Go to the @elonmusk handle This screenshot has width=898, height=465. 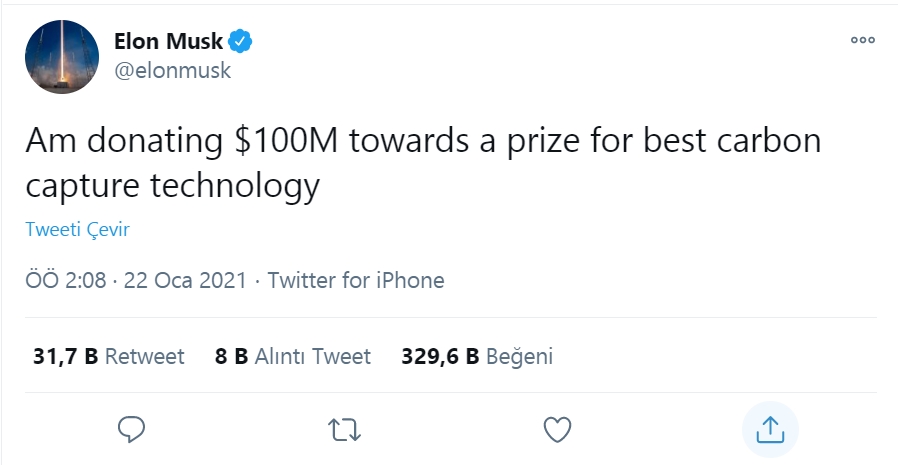point(173,70)
